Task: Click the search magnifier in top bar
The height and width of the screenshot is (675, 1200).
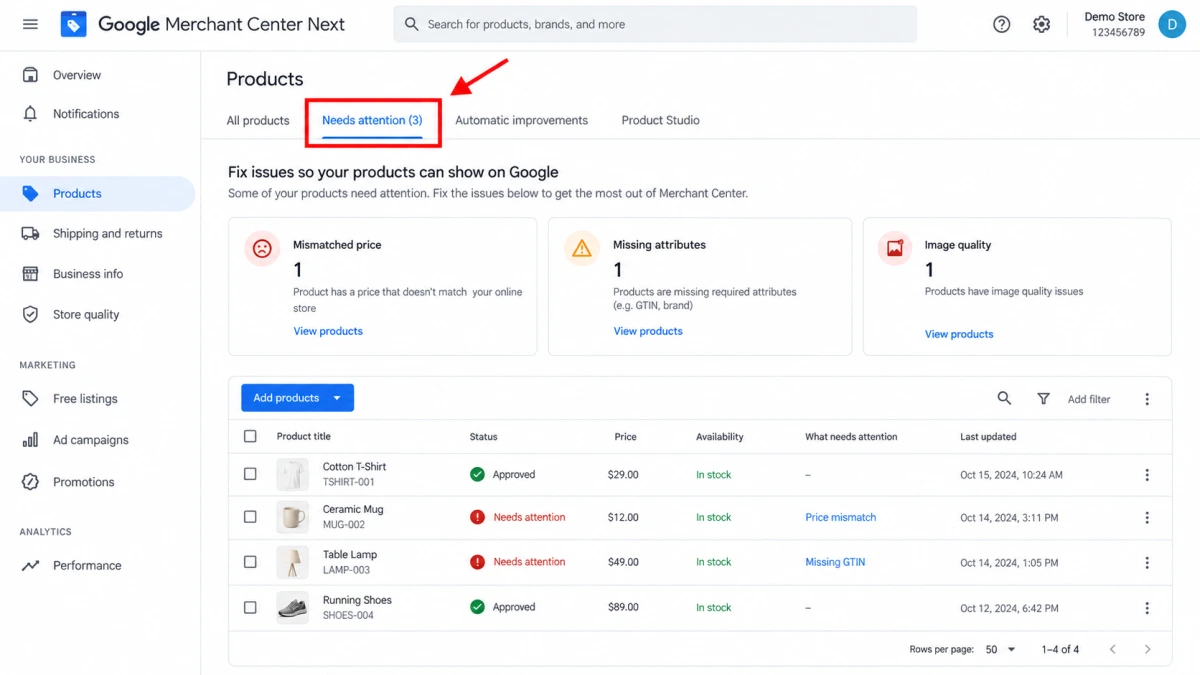Action: point(411,24)
